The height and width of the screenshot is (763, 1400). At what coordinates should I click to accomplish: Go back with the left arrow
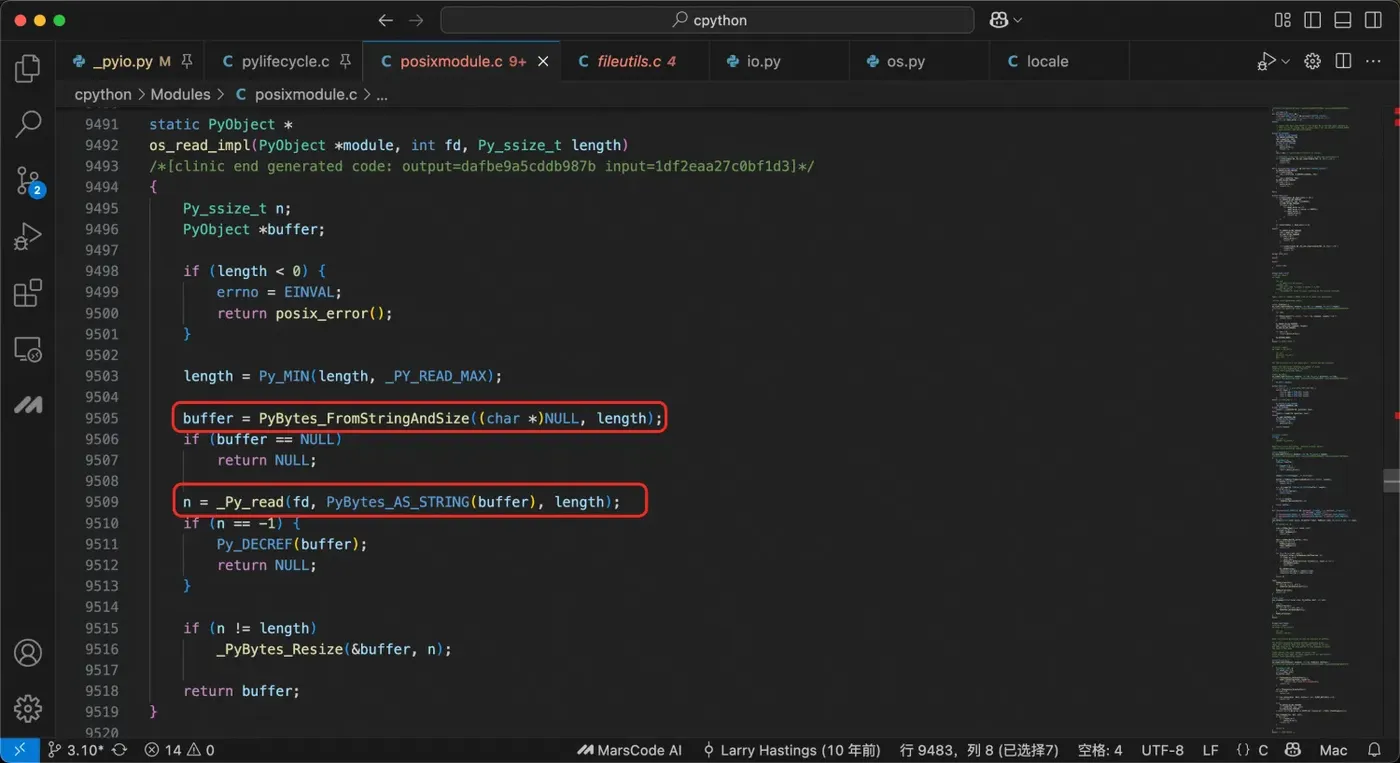386,20
